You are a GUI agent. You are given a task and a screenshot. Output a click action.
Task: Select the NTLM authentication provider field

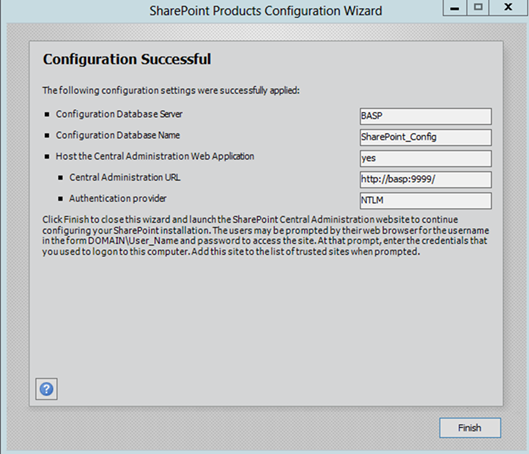425,201
